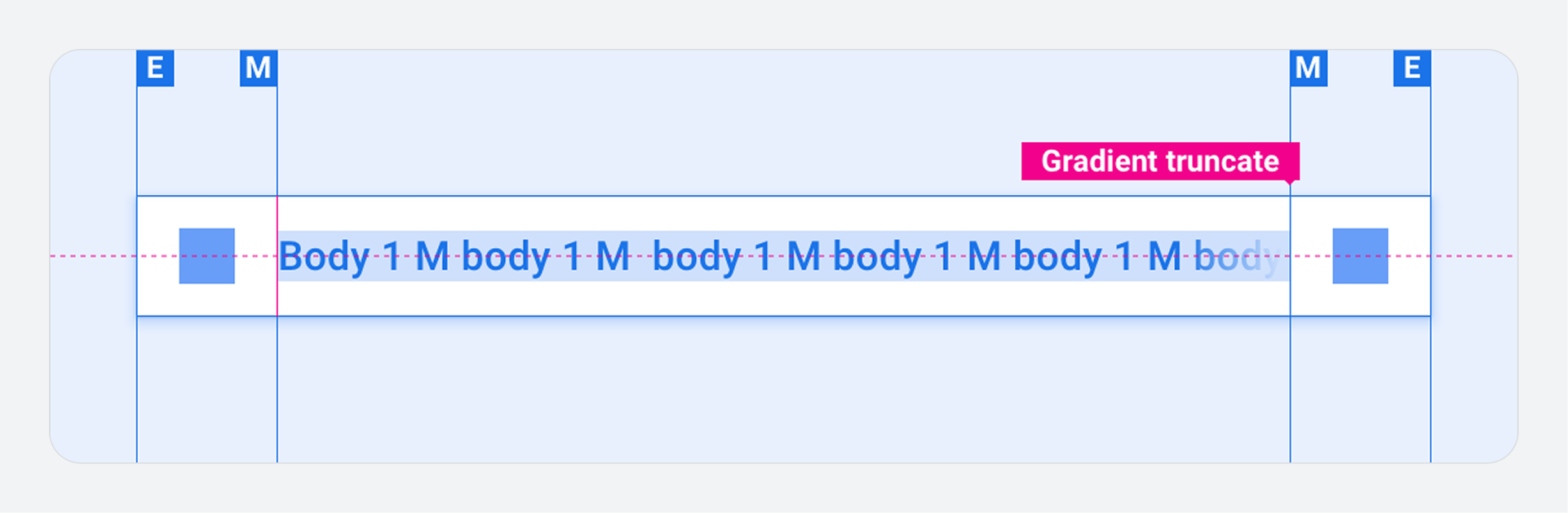Click the right blue square icon placeholder
This screenshot has width=1568, height=513.
coord(1360,256)
